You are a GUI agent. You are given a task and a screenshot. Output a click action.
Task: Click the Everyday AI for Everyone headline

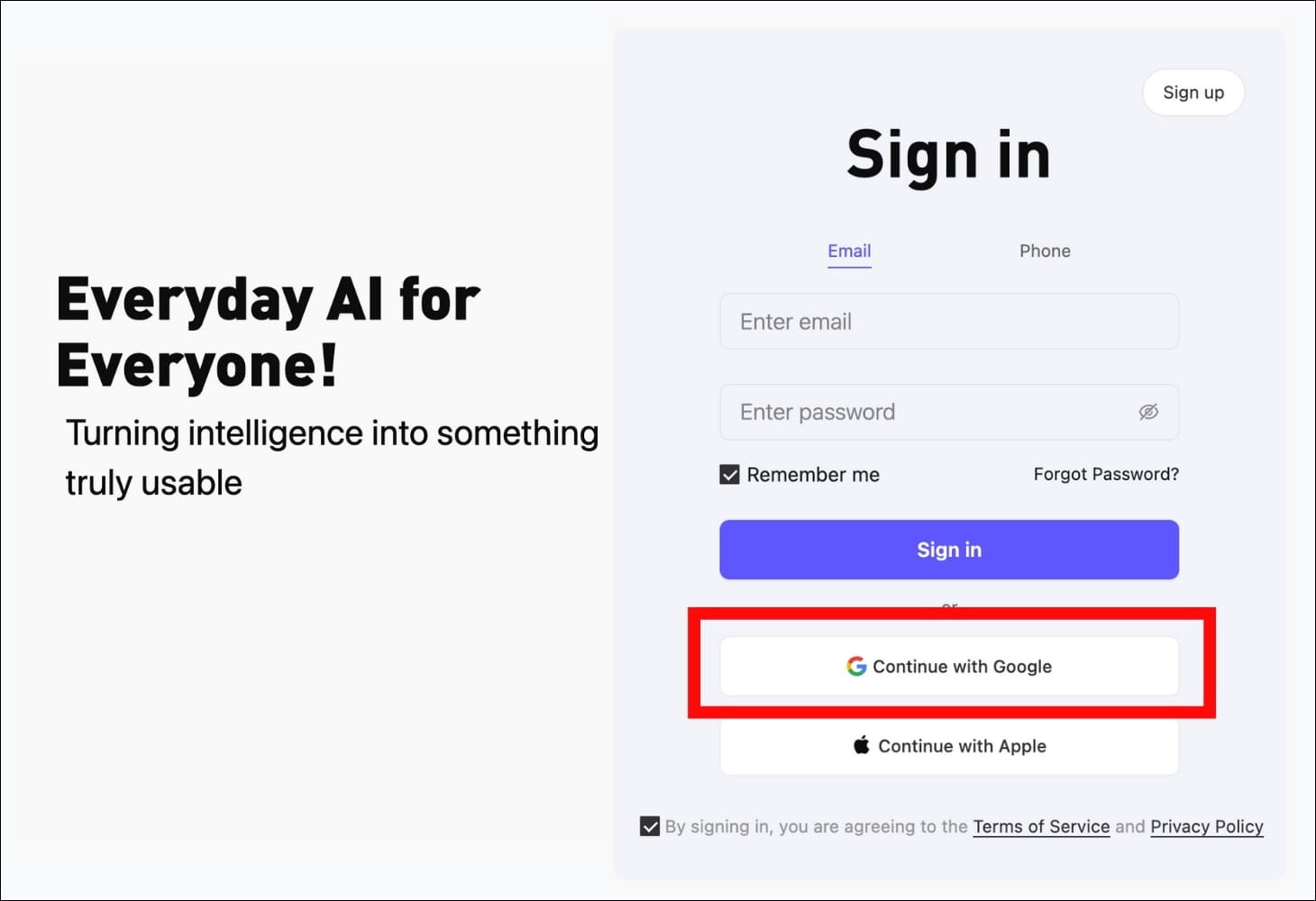[268, 332]
